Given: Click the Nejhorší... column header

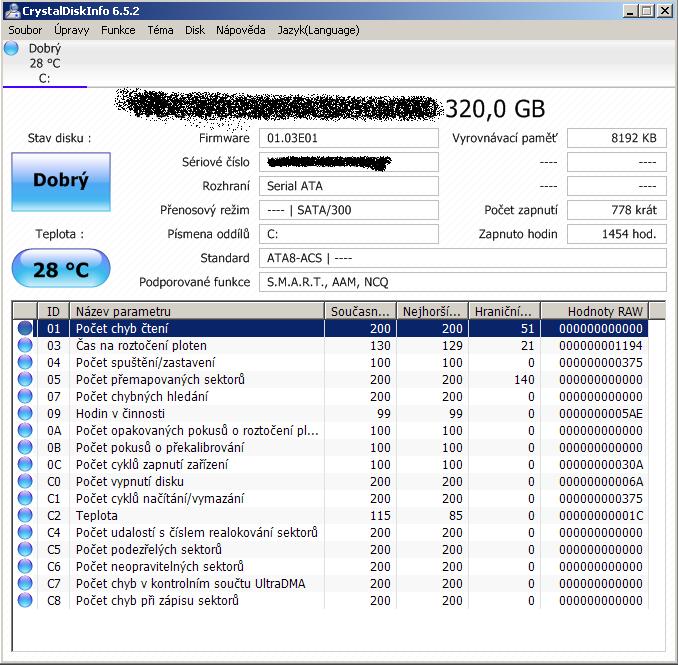Looking at the screenshot, I should coord(432,311).
